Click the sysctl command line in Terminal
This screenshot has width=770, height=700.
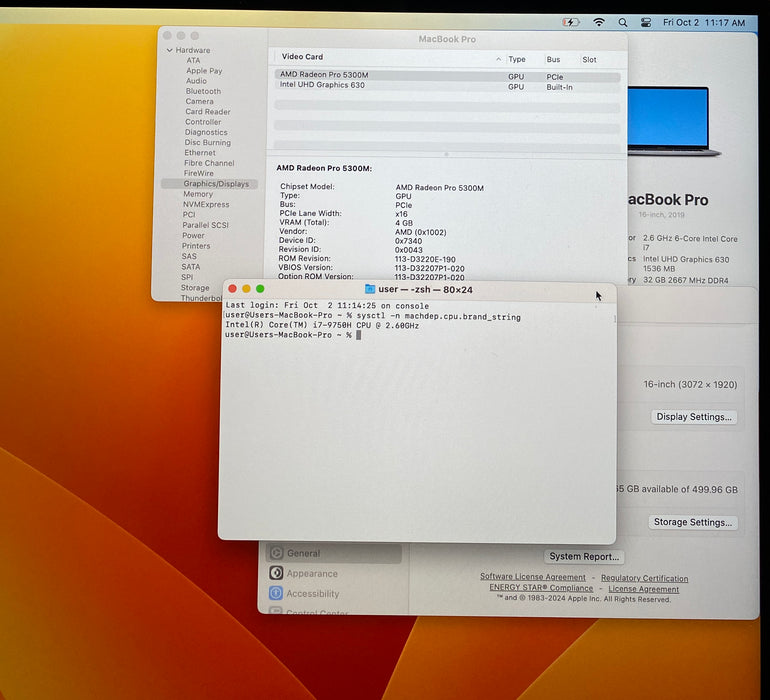(373, 316)
